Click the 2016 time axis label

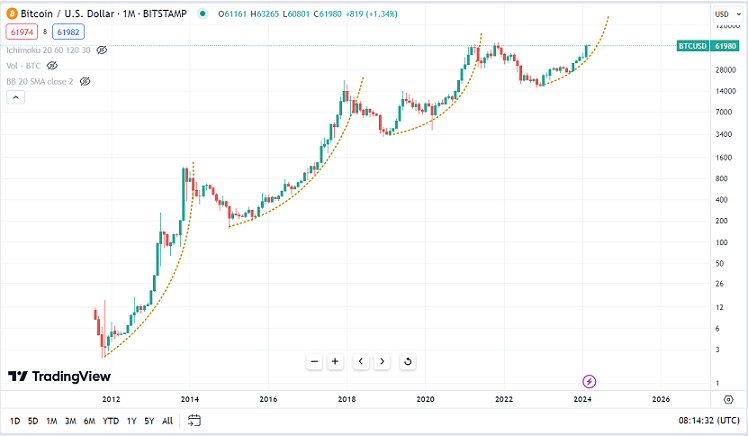268,399
